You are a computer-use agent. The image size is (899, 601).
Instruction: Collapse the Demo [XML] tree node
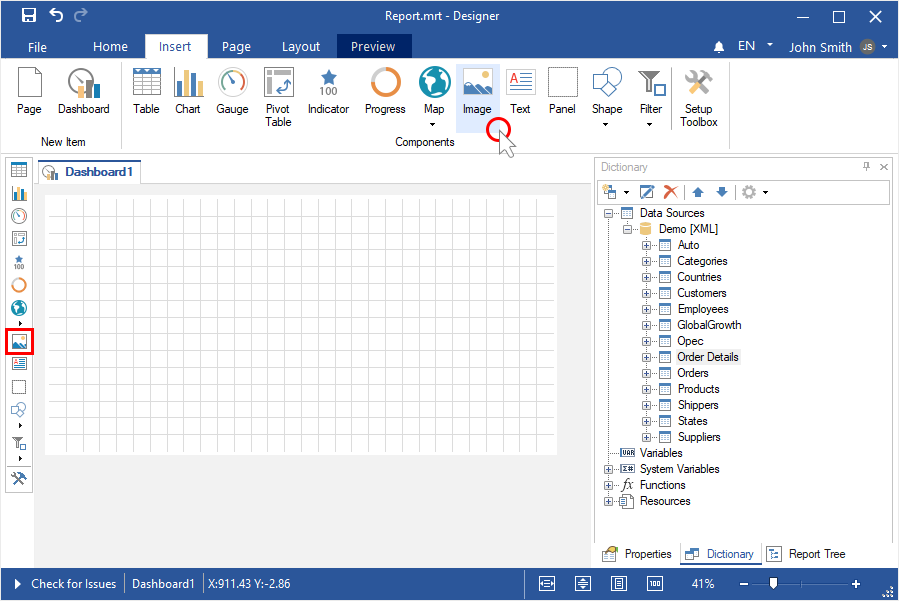(x=627, y=229)
